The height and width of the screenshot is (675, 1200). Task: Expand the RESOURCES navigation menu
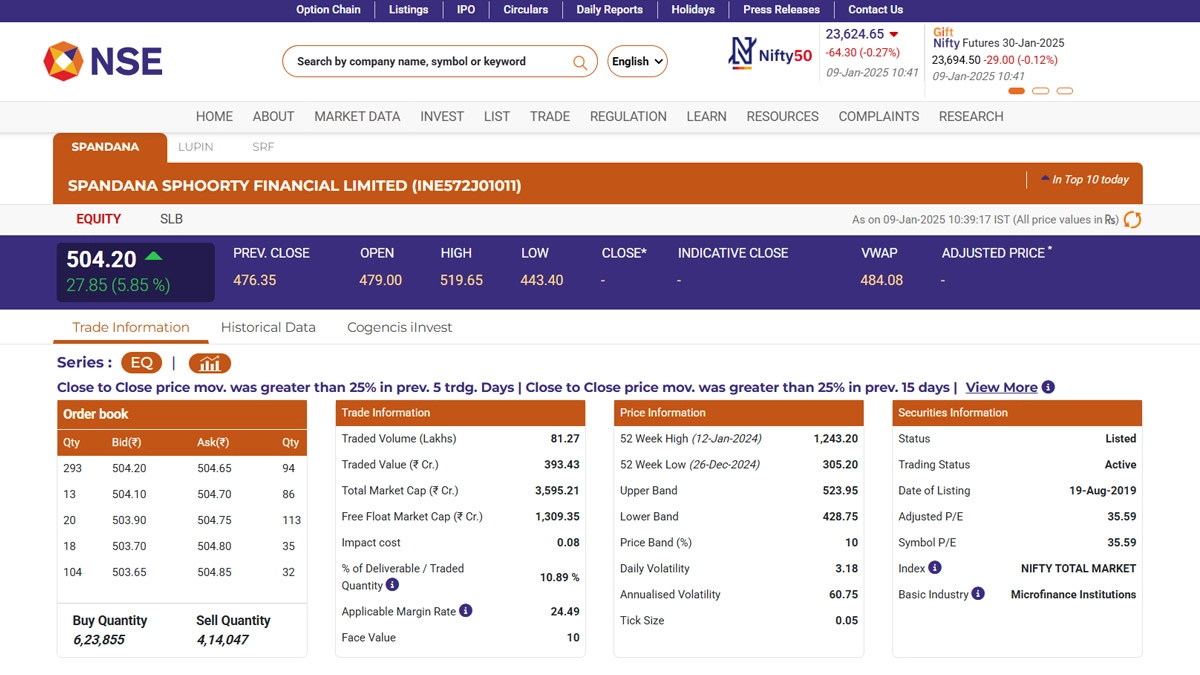[782, 116]
